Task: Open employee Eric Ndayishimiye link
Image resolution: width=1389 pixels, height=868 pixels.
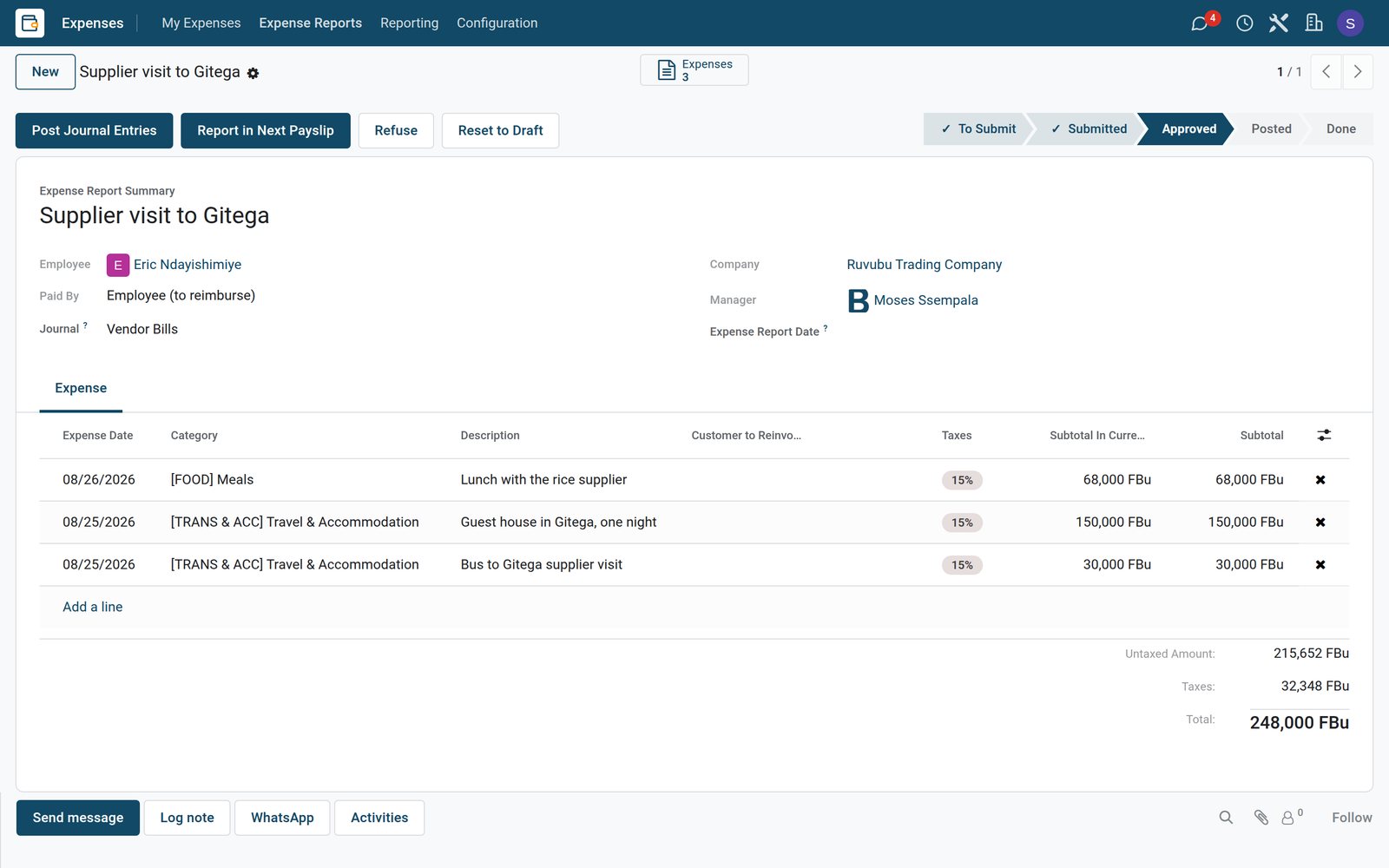Action: [x=188, y=265]
